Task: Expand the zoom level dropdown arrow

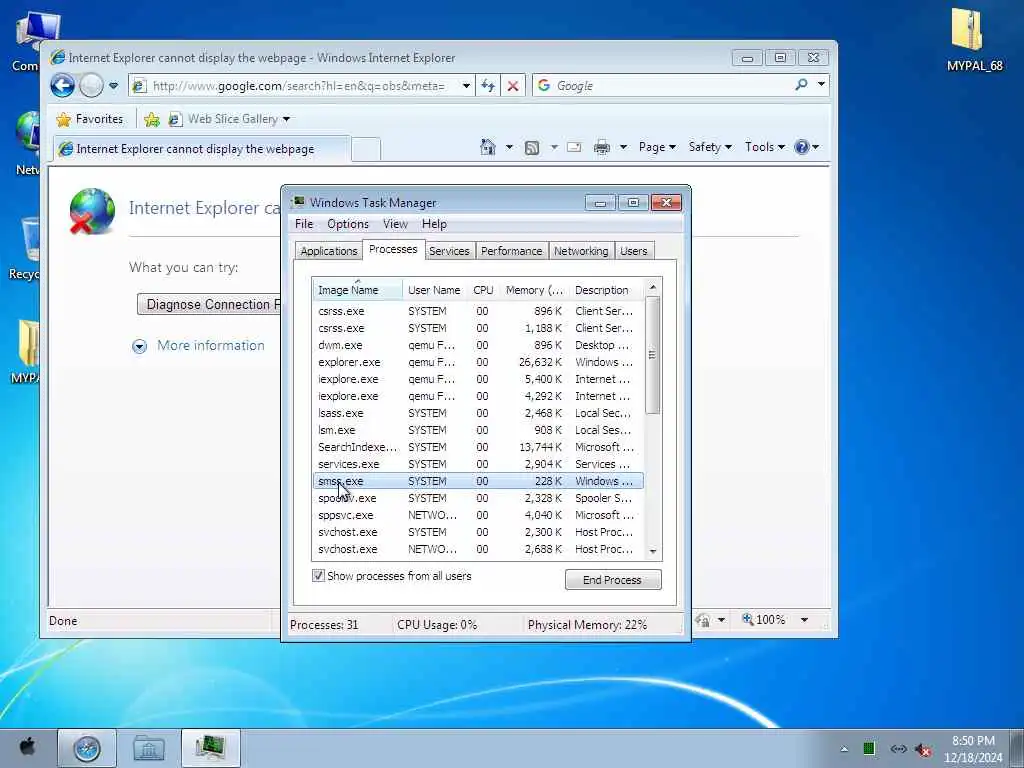Action: (805, 620)
